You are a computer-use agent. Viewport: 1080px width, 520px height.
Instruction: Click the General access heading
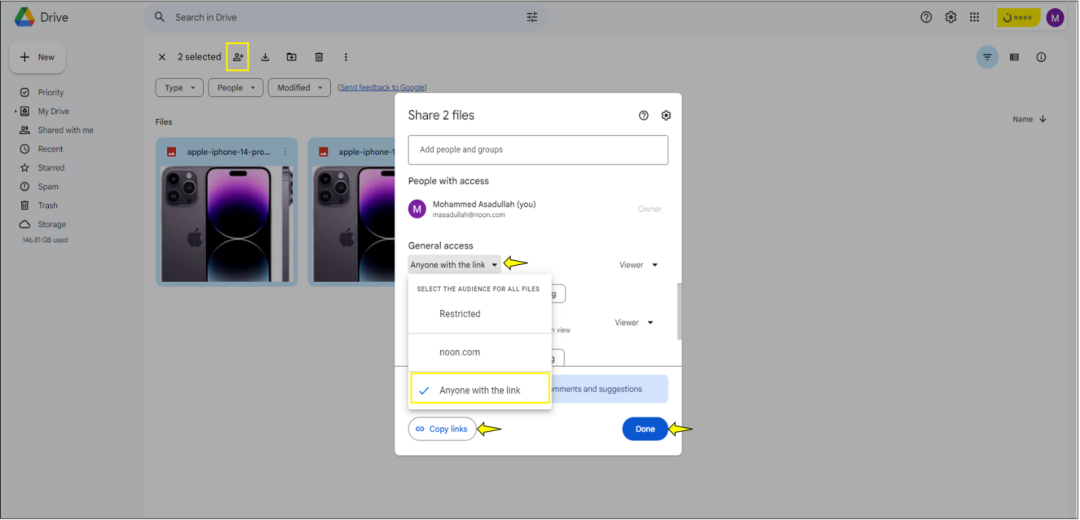click(441, 245)
